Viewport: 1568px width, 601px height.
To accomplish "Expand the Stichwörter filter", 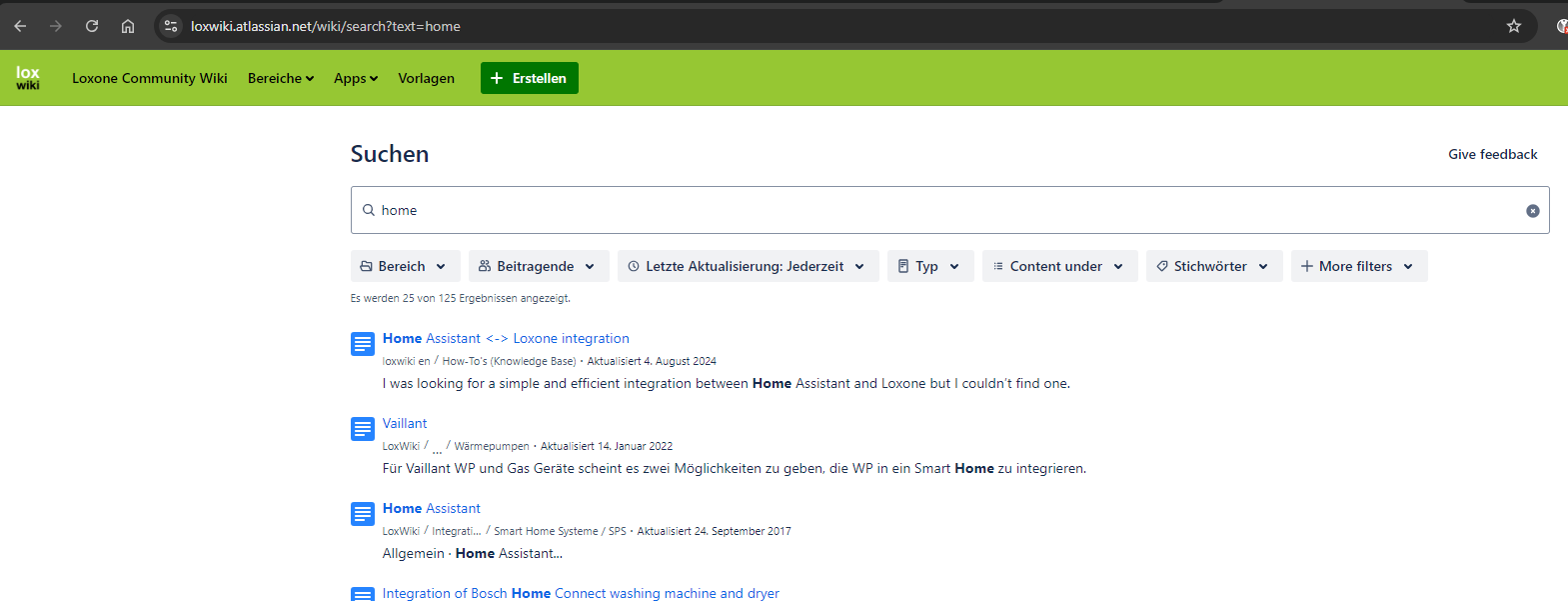I will pyautogui.click(x=1214, y=266).
